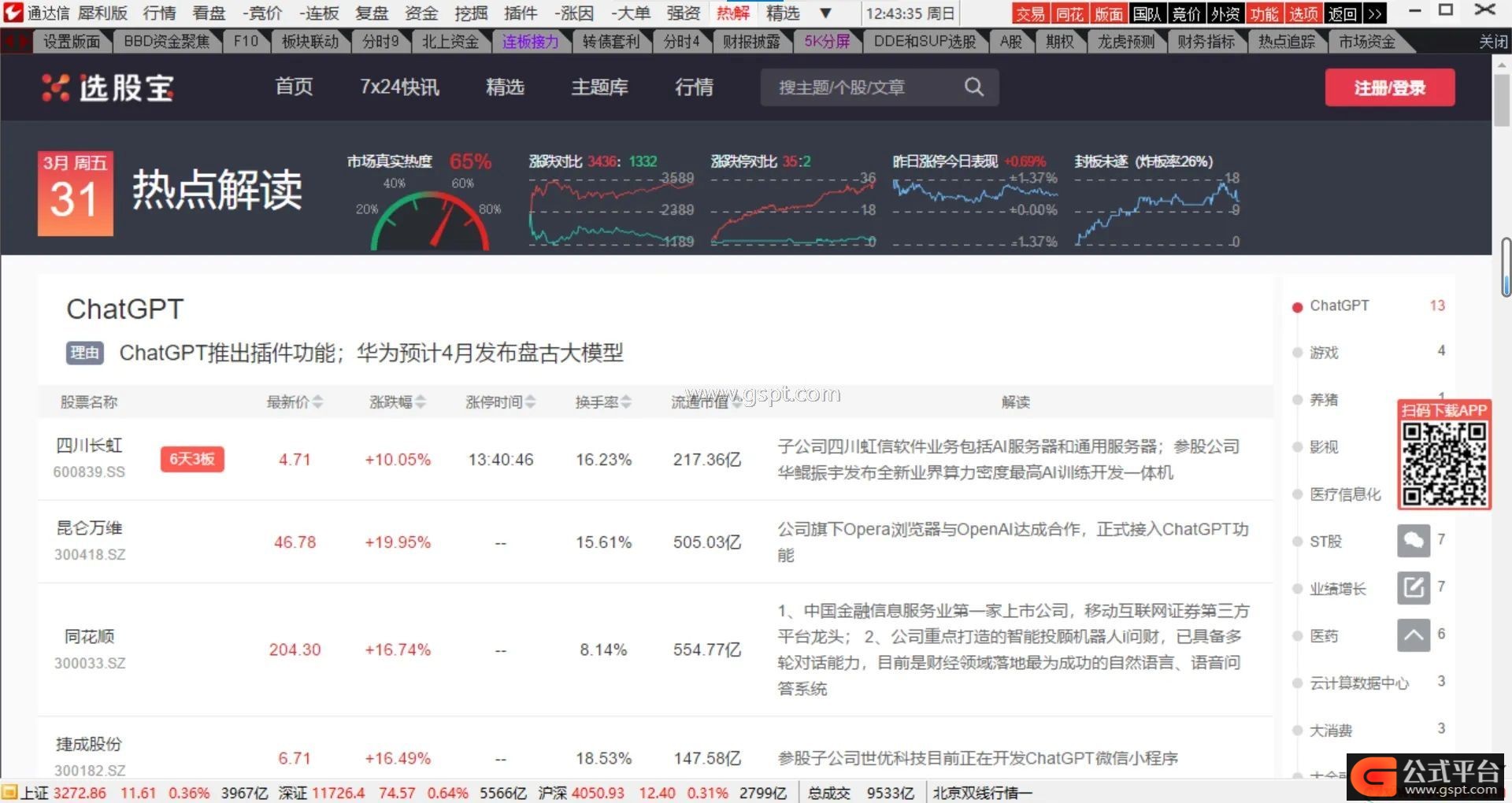
Task: Click 上证 3272.86 index in status bar
Action: coord(63,793)
